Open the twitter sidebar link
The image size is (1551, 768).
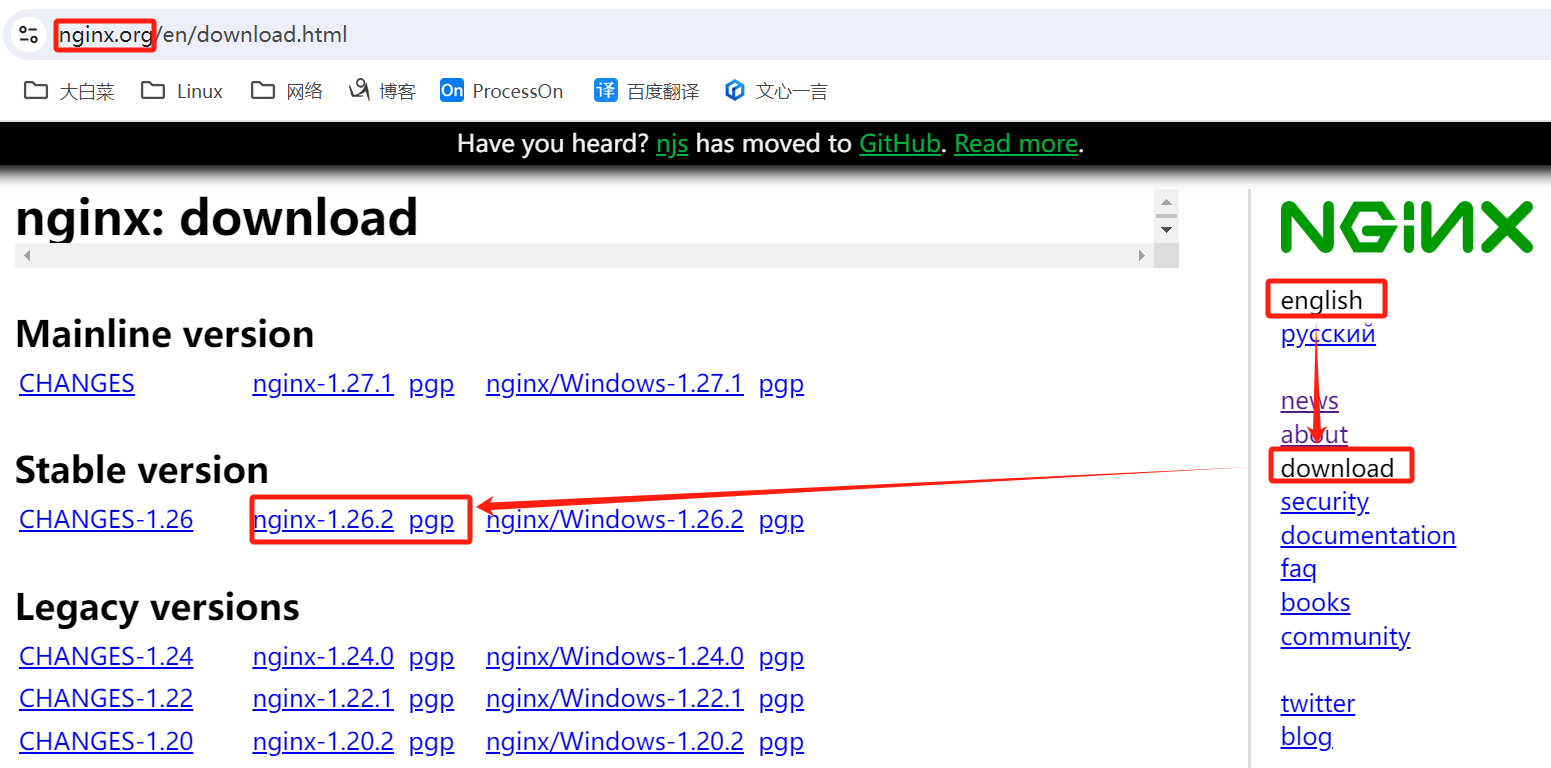[x=1317, y=704]
